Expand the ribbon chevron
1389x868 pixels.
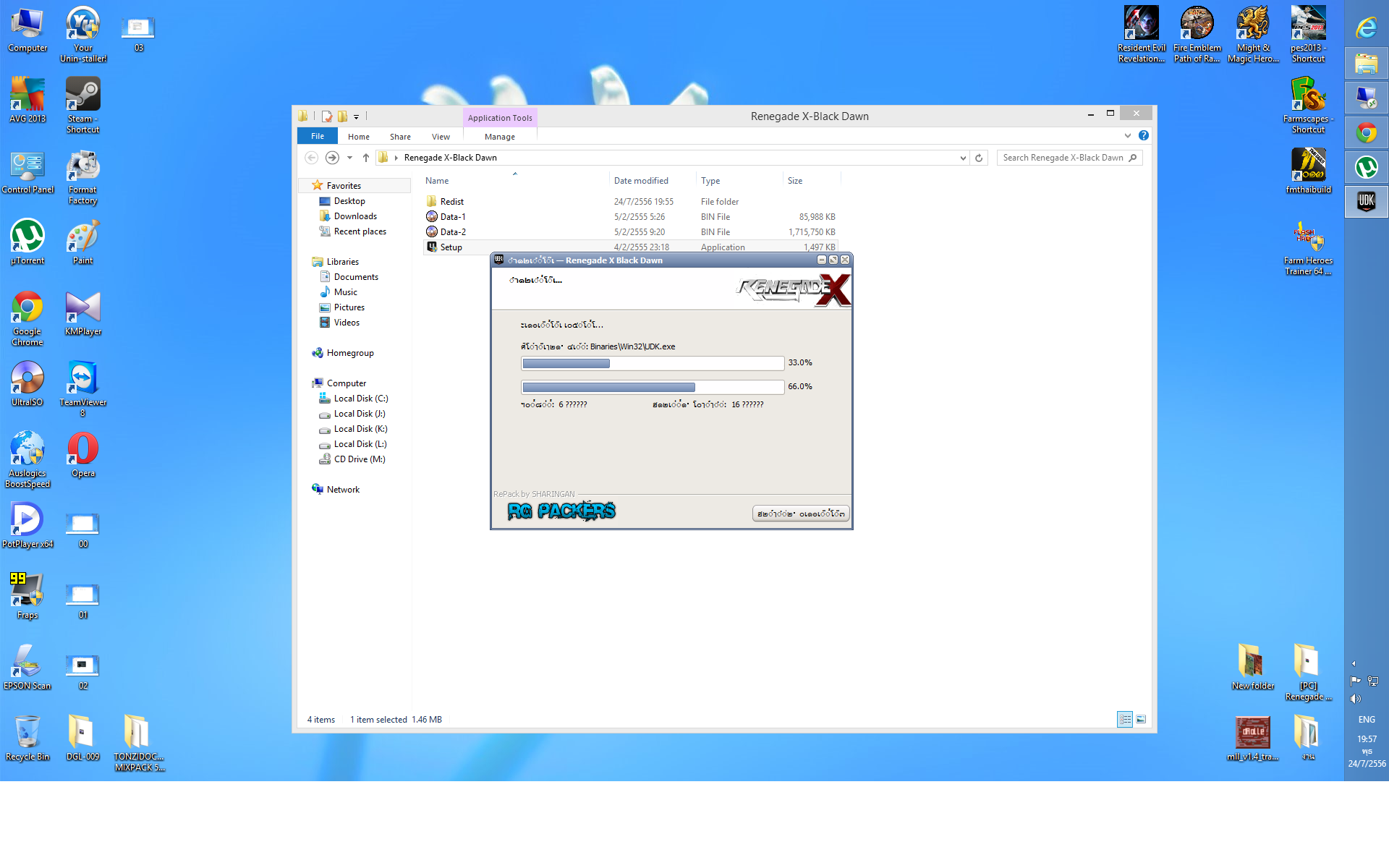coord(1127,136)
